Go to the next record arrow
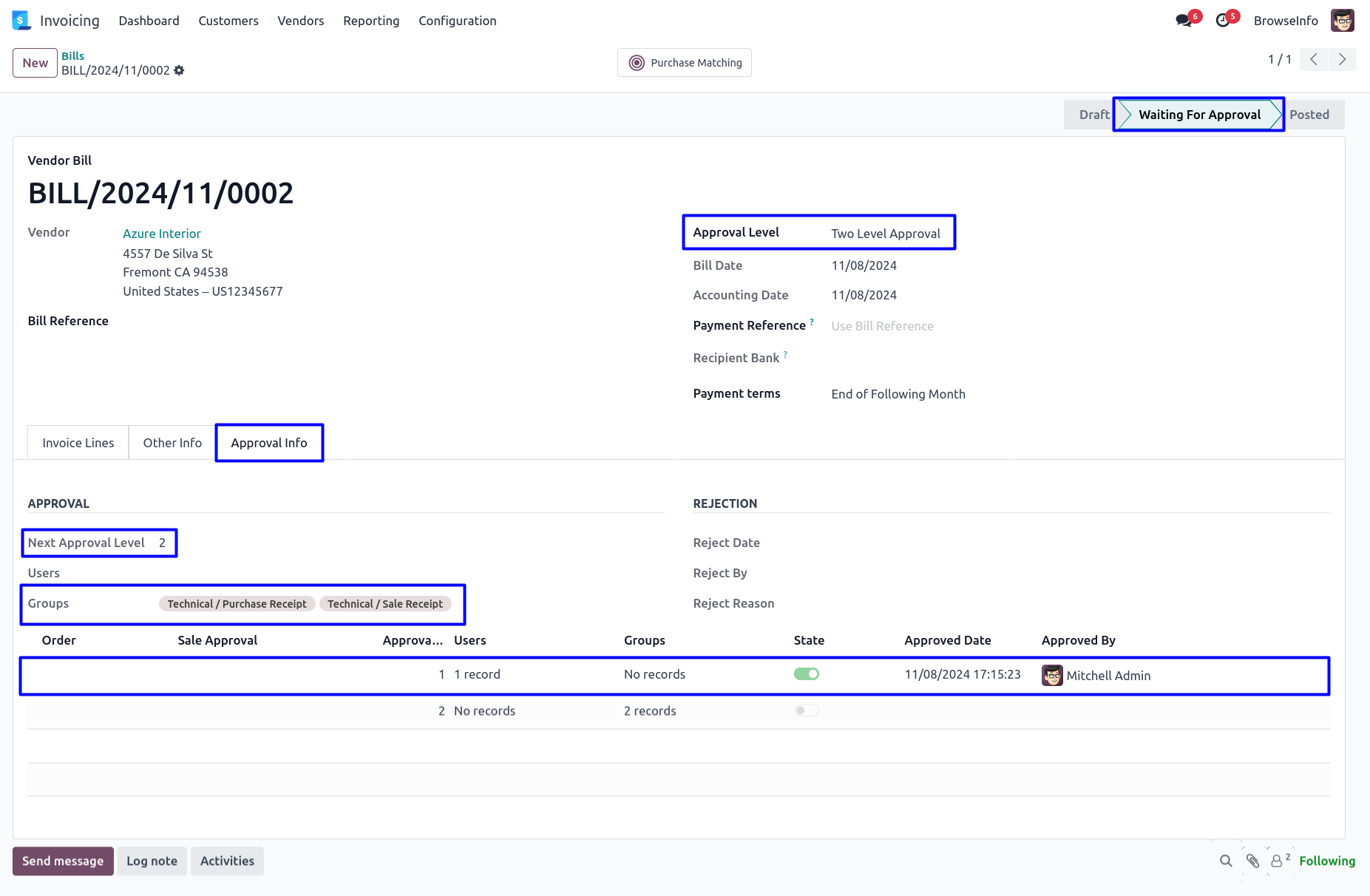1370x896 pixels. tap(1342, 59)
